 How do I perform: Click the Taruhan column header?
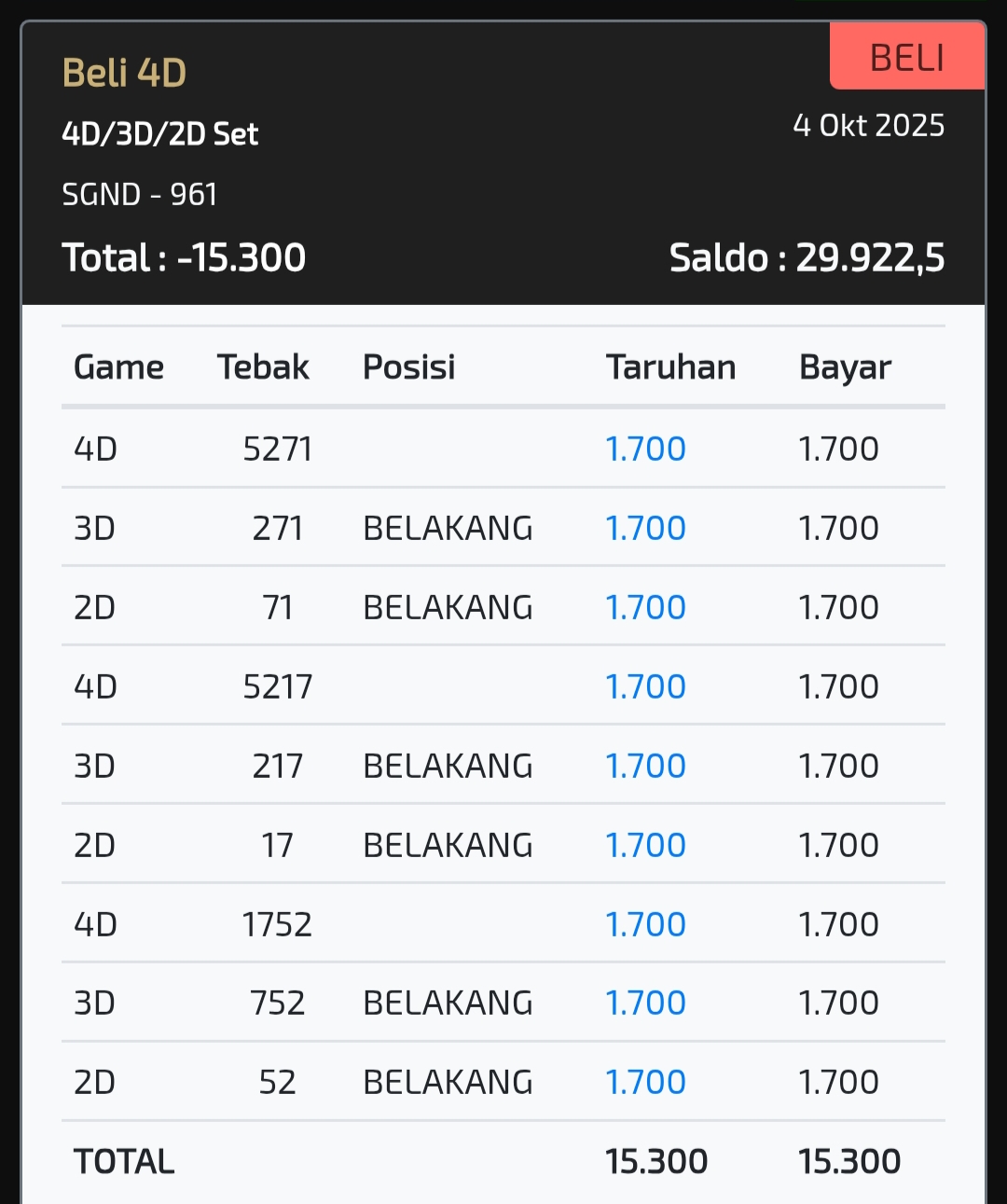[670, 367]
